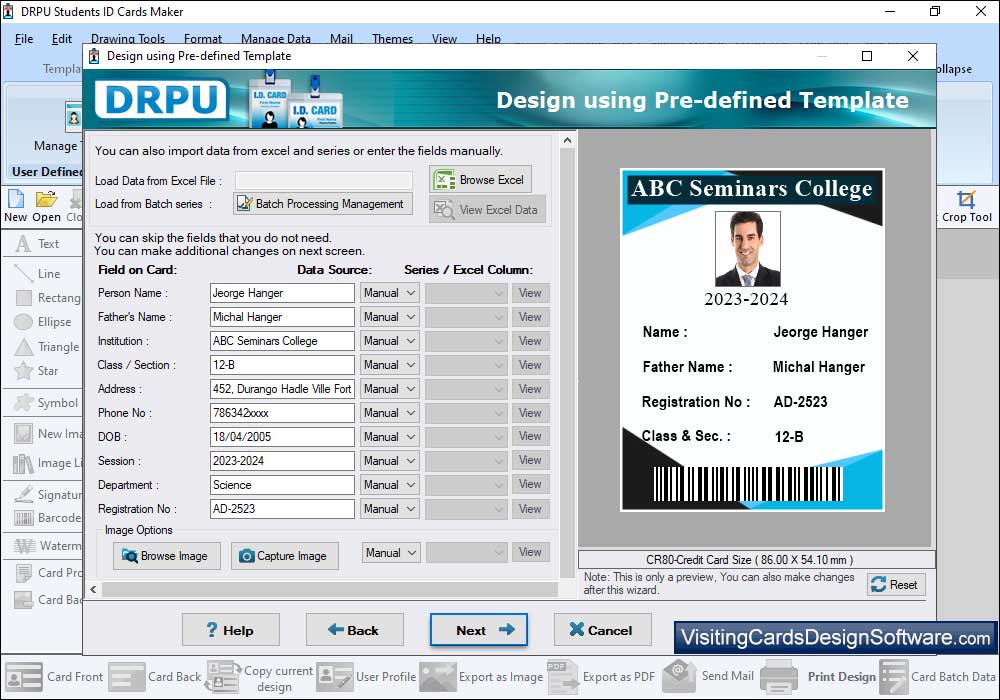Viewport: 1000px width, 700px height.
Task: Open the Format menu
Action: 202,39
